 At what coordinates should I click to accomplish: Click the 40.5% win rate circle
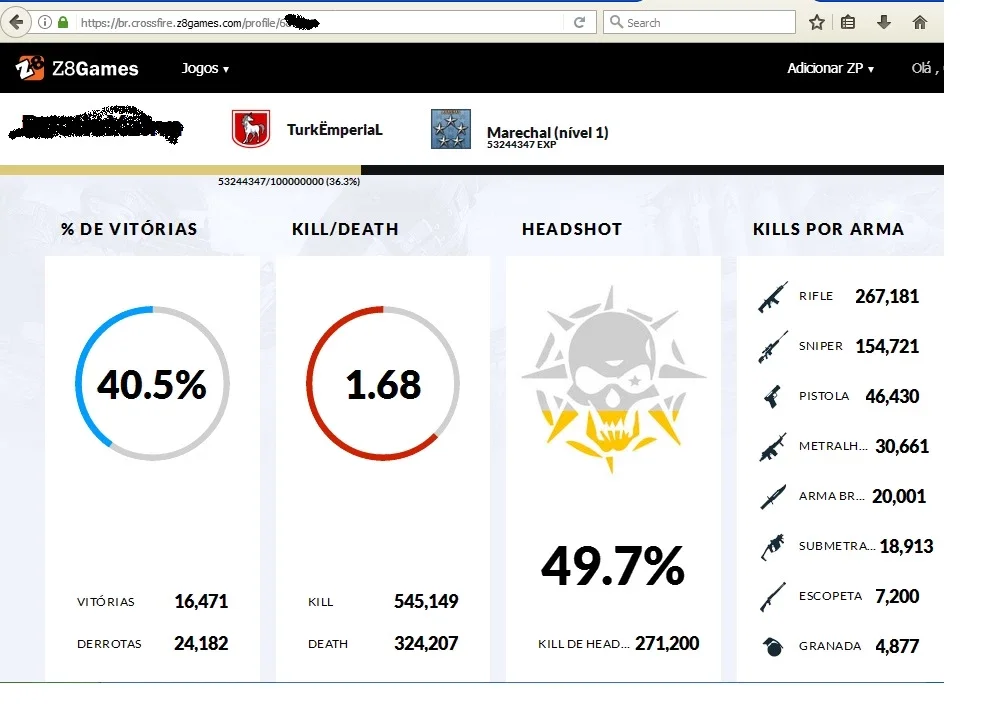pyautogui.click(x=152, y=384)
